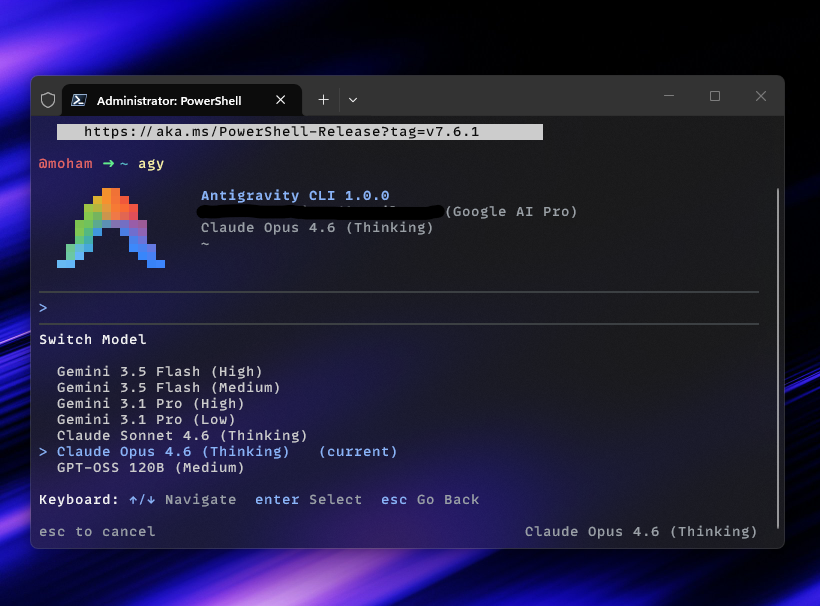Click the Antigravity rainbow pixel logo

coord(111,228)
